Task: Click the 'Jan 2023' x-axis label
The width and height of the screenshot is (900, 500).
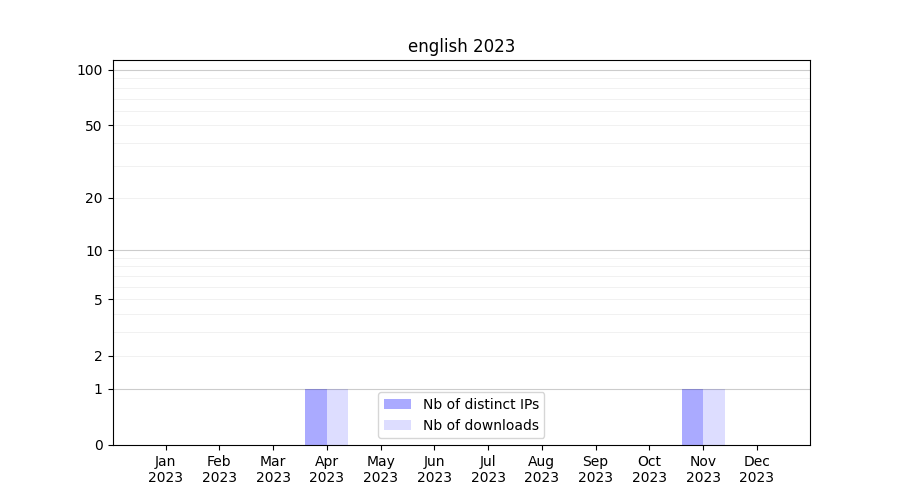Action: click(166, 469)
